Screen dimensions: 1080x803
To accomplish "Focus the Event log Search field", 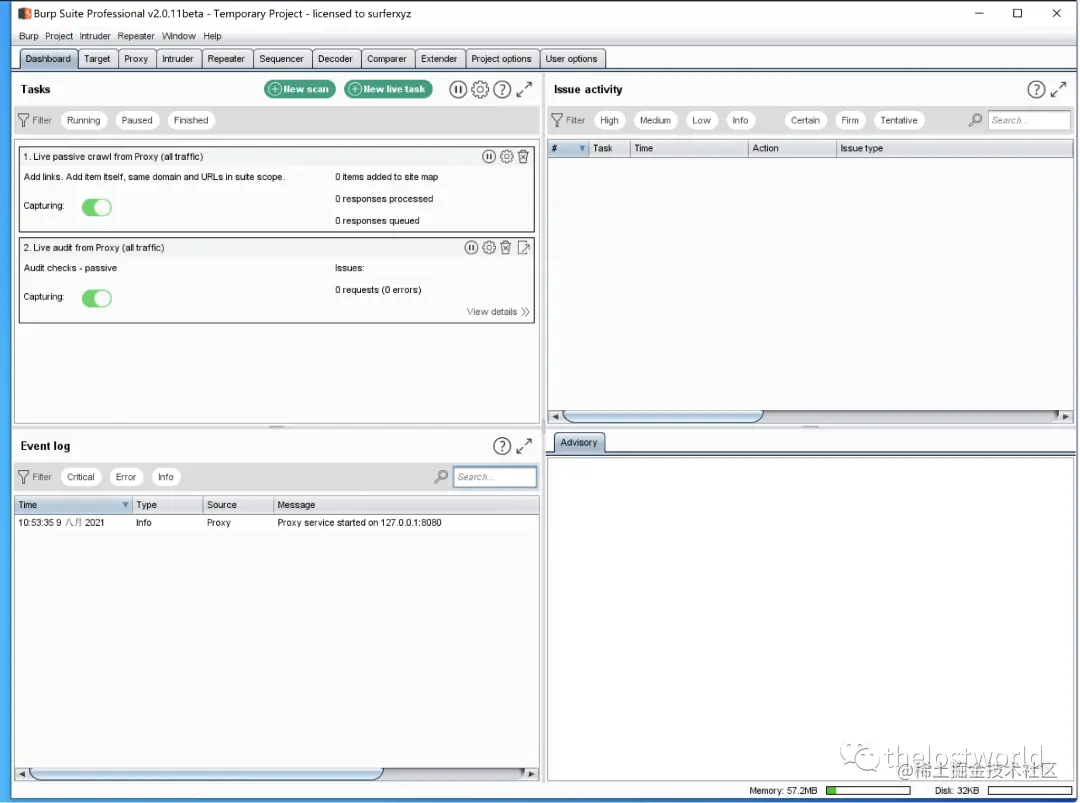I will (x=495, y=477).
